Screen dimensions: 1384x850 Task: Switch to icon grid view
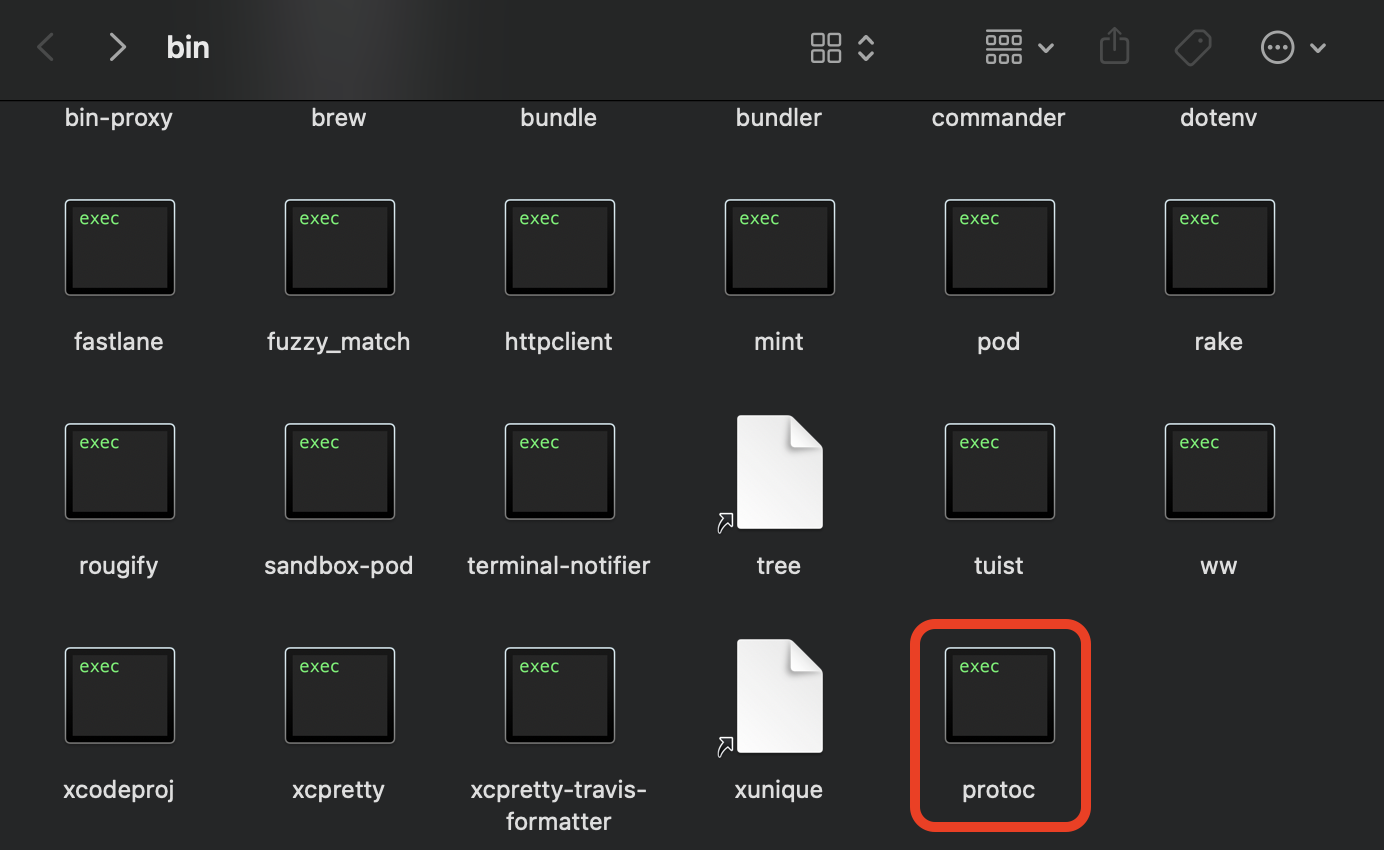826,48
